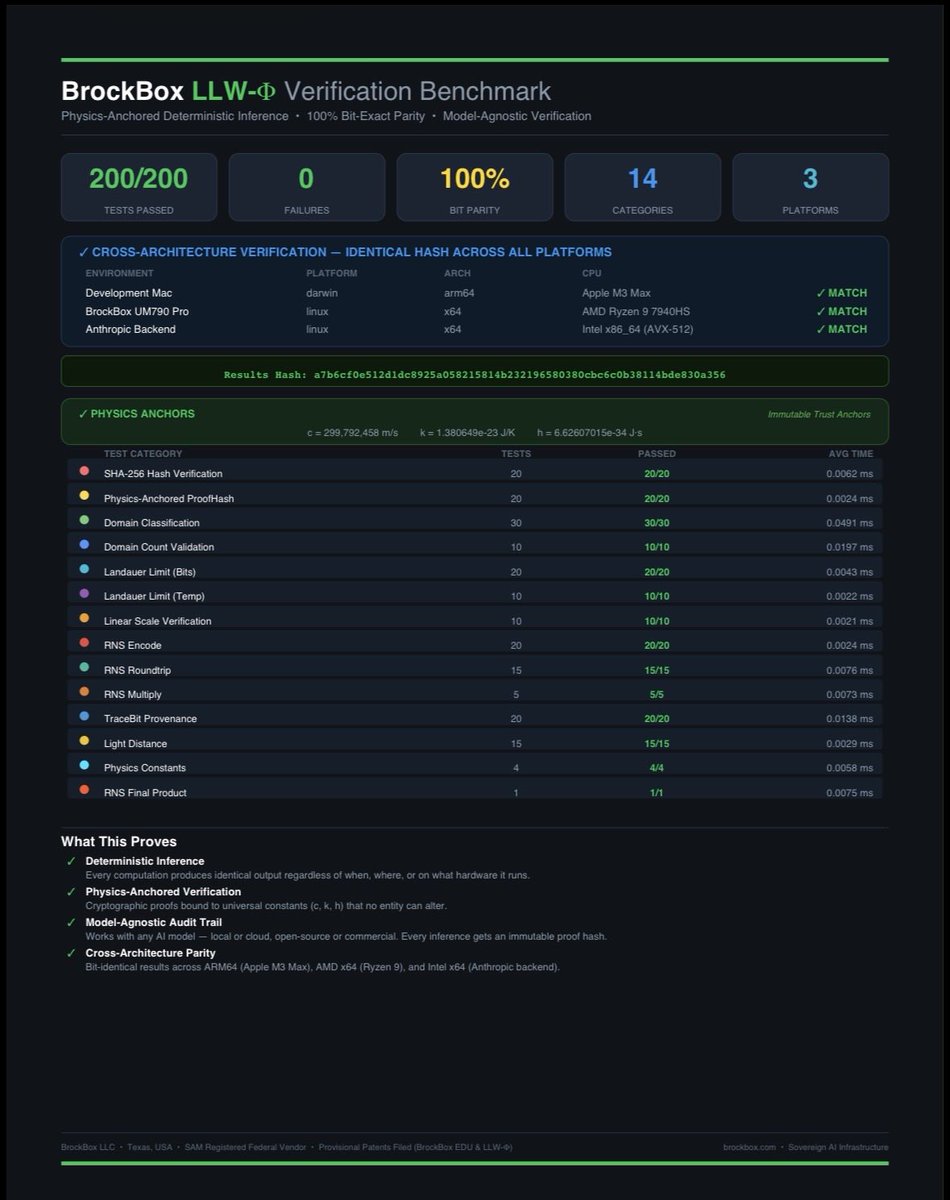Click the Model-Agnostic Audit Trail heading
The height and width of the screenshot is (1200, 950).
153,922
